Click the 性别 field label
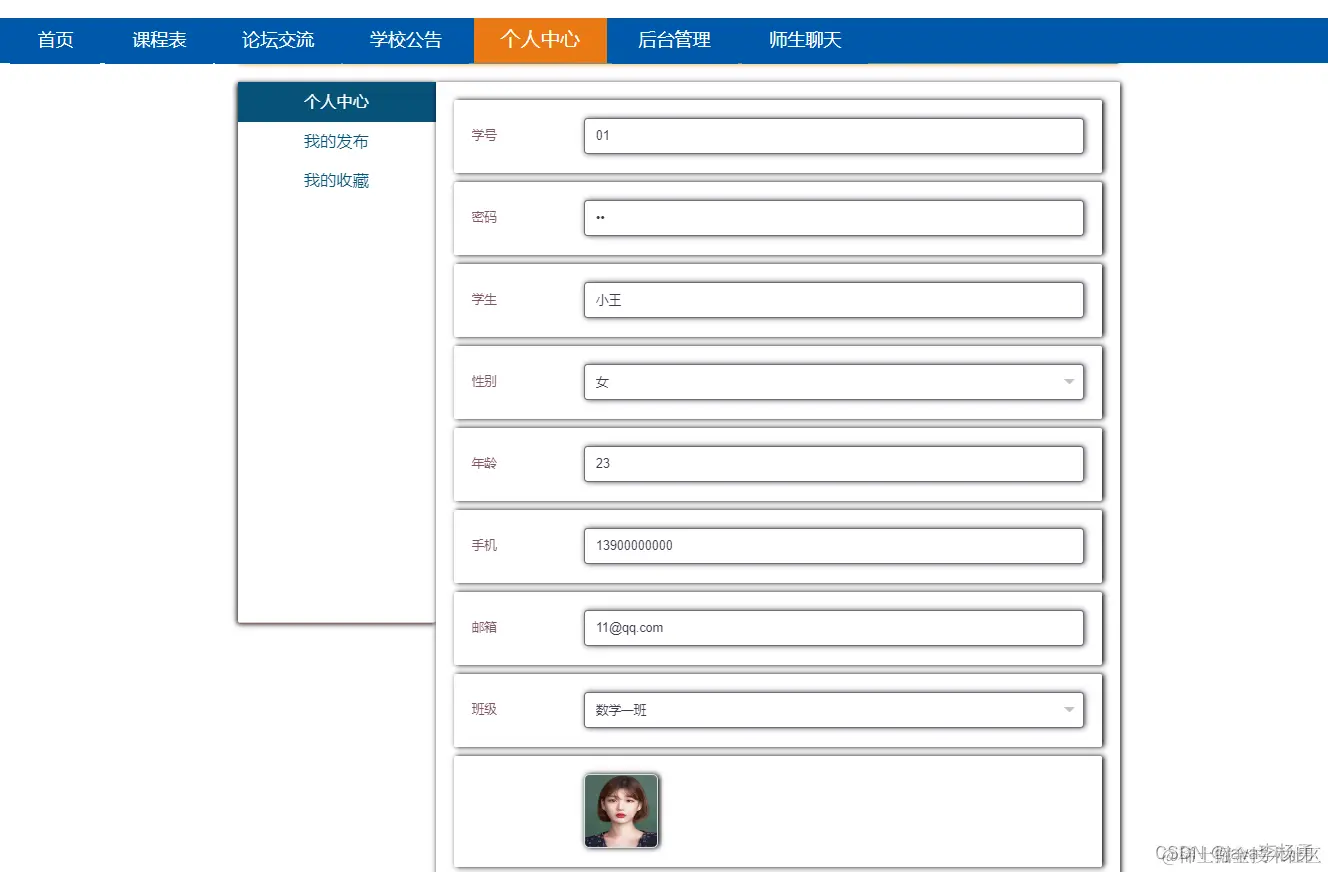1328x872 pixels. click(484, 381)
